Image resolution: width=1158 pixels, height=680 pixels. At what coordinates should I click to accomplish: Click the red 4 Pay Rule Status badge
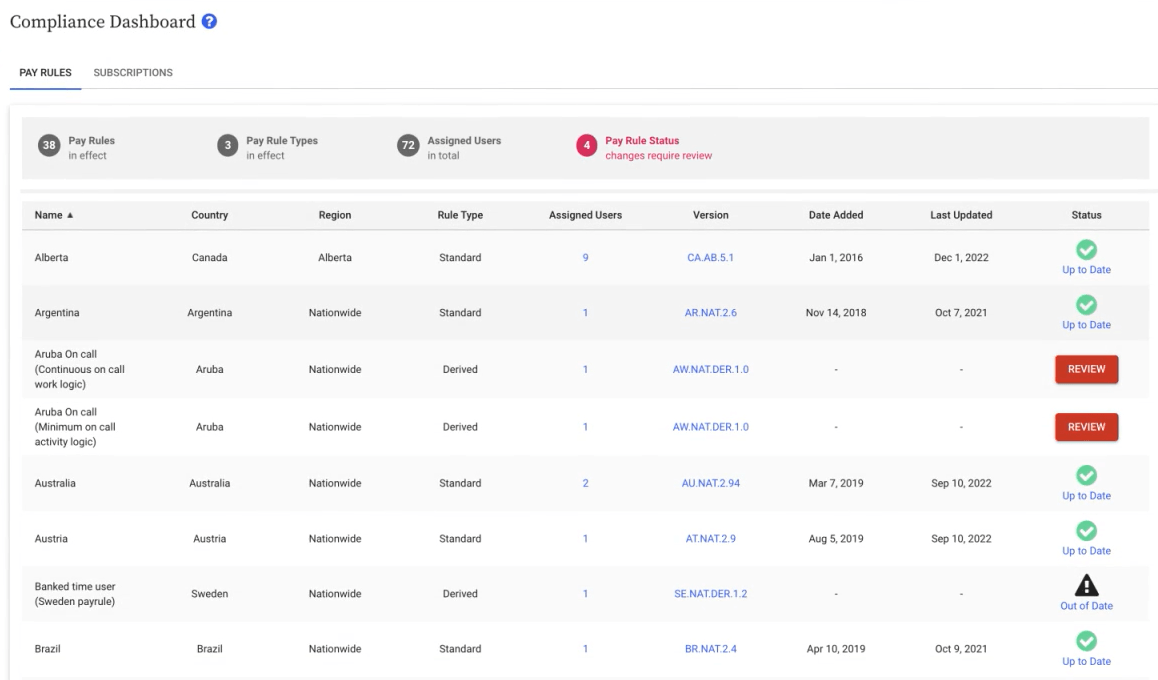[x=586, y=145]
